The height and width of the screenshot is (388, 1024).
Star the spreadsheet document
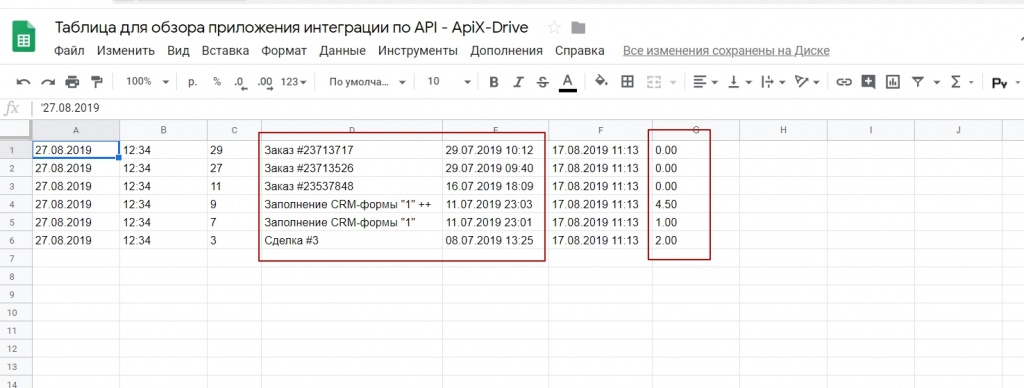554,27
